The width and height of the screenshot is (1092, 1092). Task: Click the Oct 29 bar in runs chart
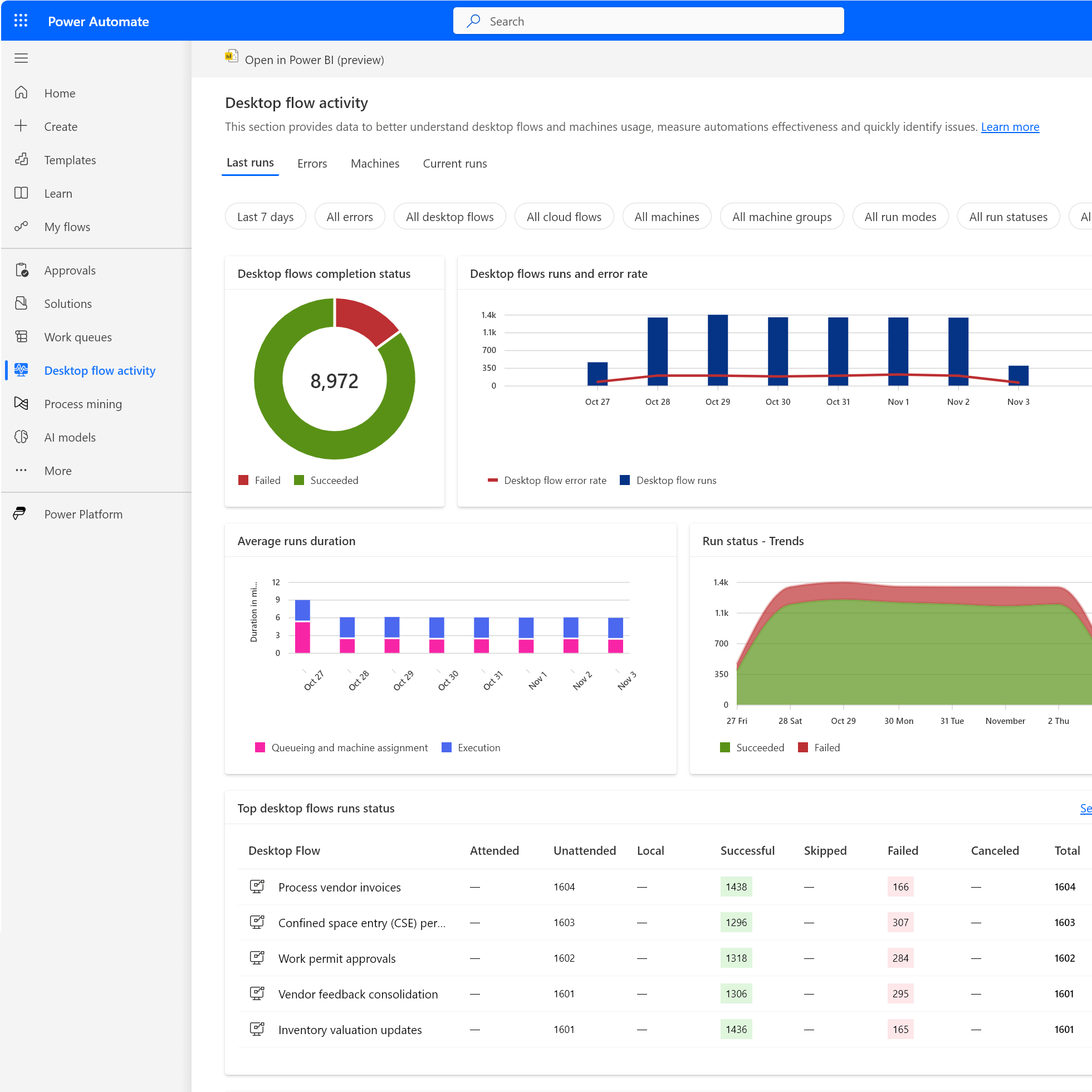[717, 350]
